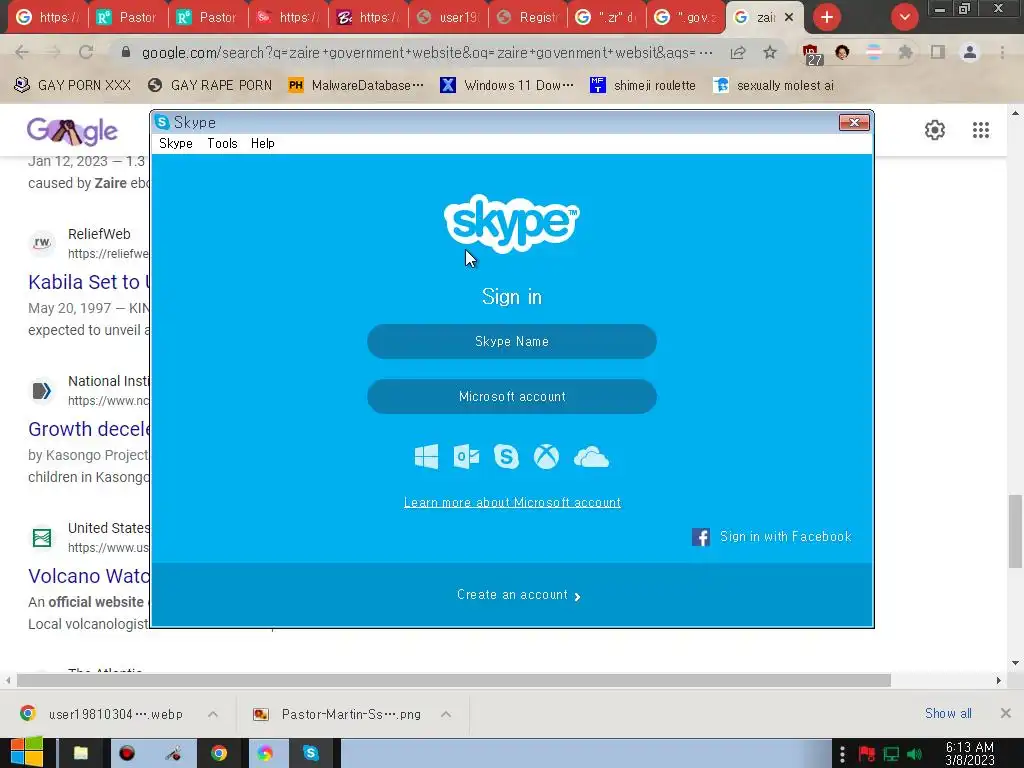The height and width of the screenshot is (768, 1024).
Task: Click the vertical scrollbar thumb in Chrome
Action: (x=1015, y=531)
